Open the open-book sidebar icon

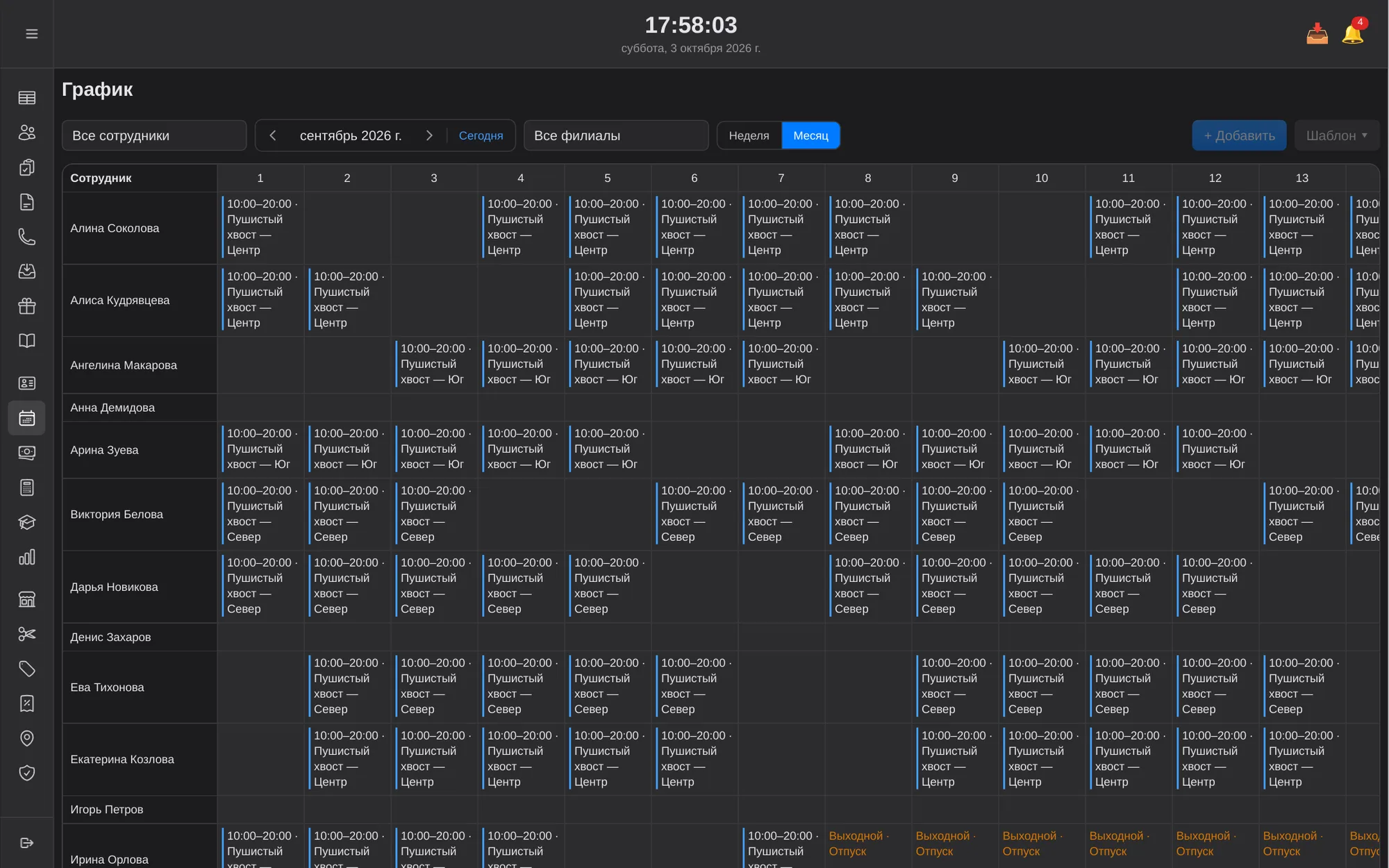click(27, 341)
